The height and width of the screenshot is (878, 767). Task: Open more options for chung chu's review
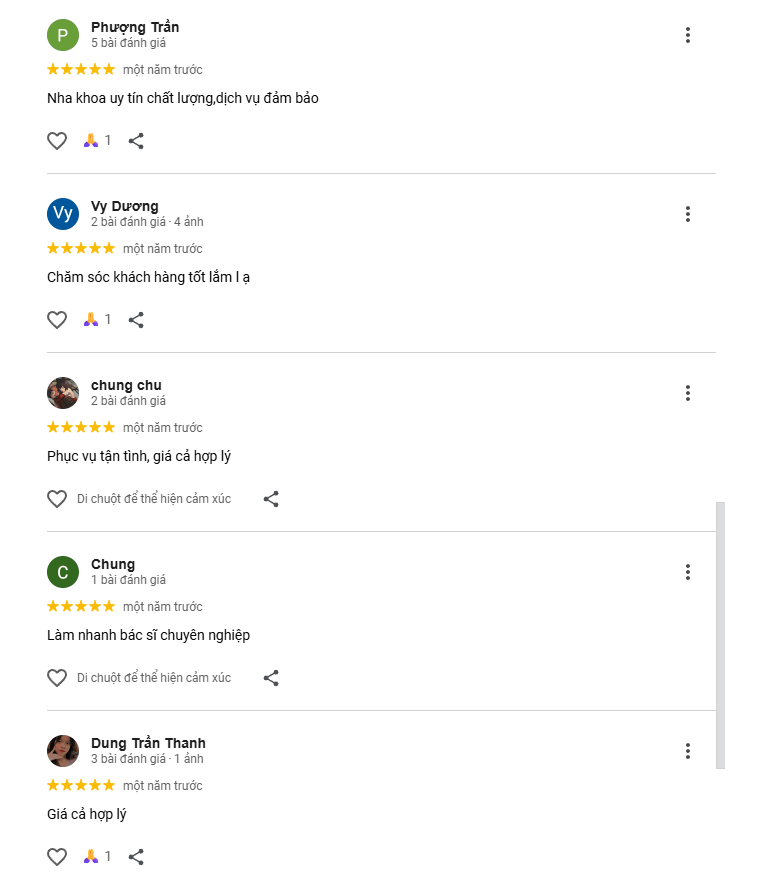coord(688,393)
